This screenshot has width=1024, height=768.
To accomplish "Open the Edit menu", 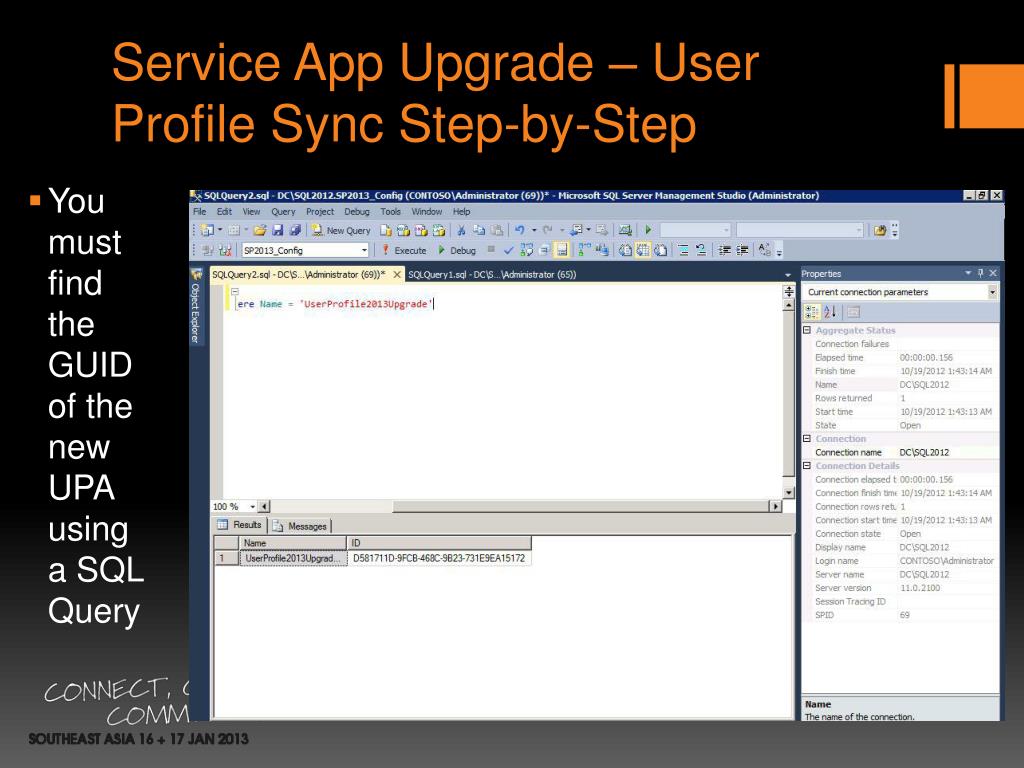I will (224, 212).
